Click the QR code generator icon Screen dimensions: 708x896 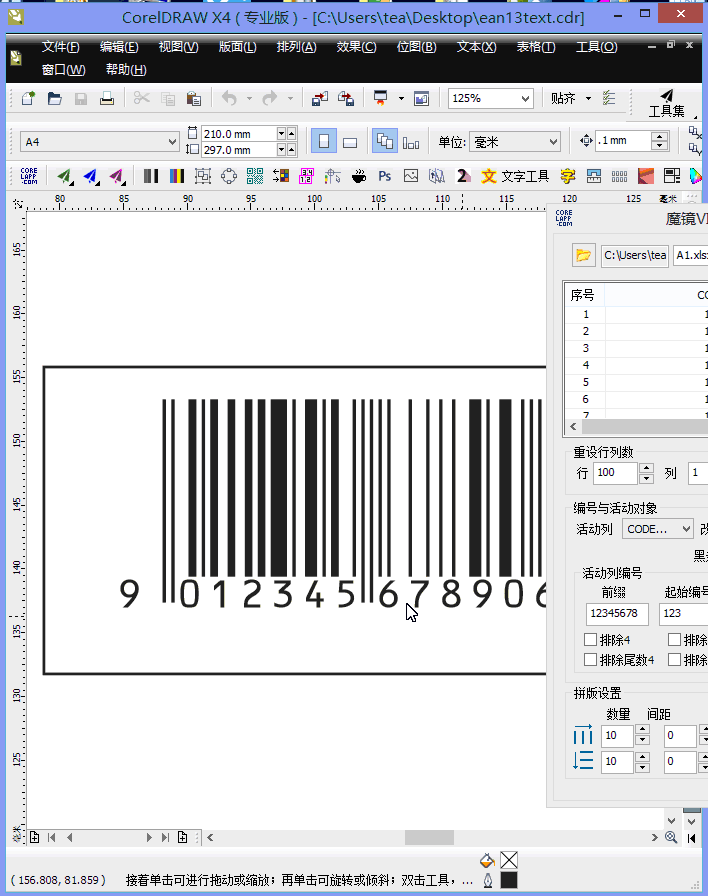[x=255, y=176]
